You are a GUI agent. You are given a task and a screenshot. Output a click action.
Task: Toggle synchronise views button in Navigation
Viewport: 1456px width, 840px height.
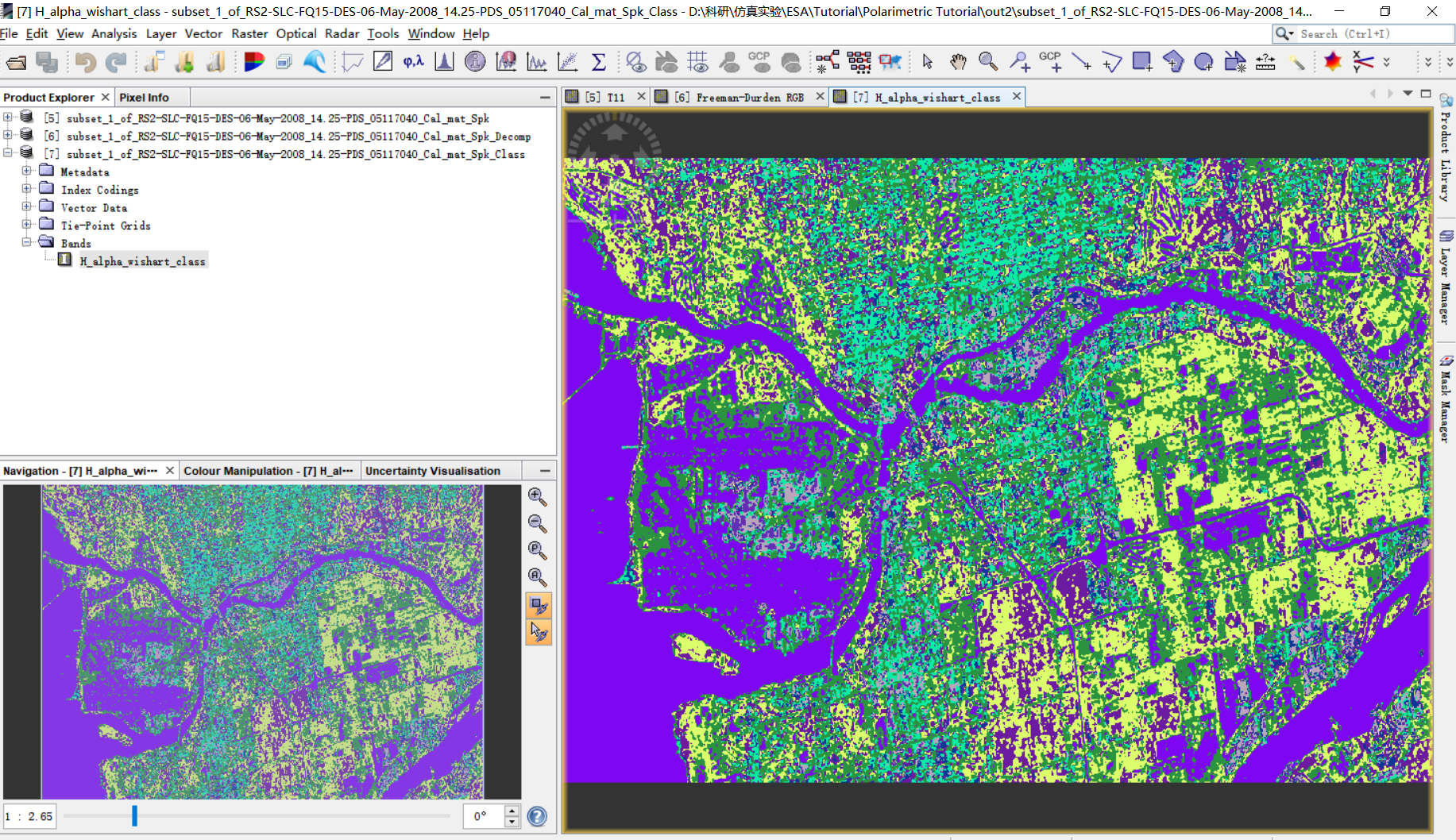539,606
